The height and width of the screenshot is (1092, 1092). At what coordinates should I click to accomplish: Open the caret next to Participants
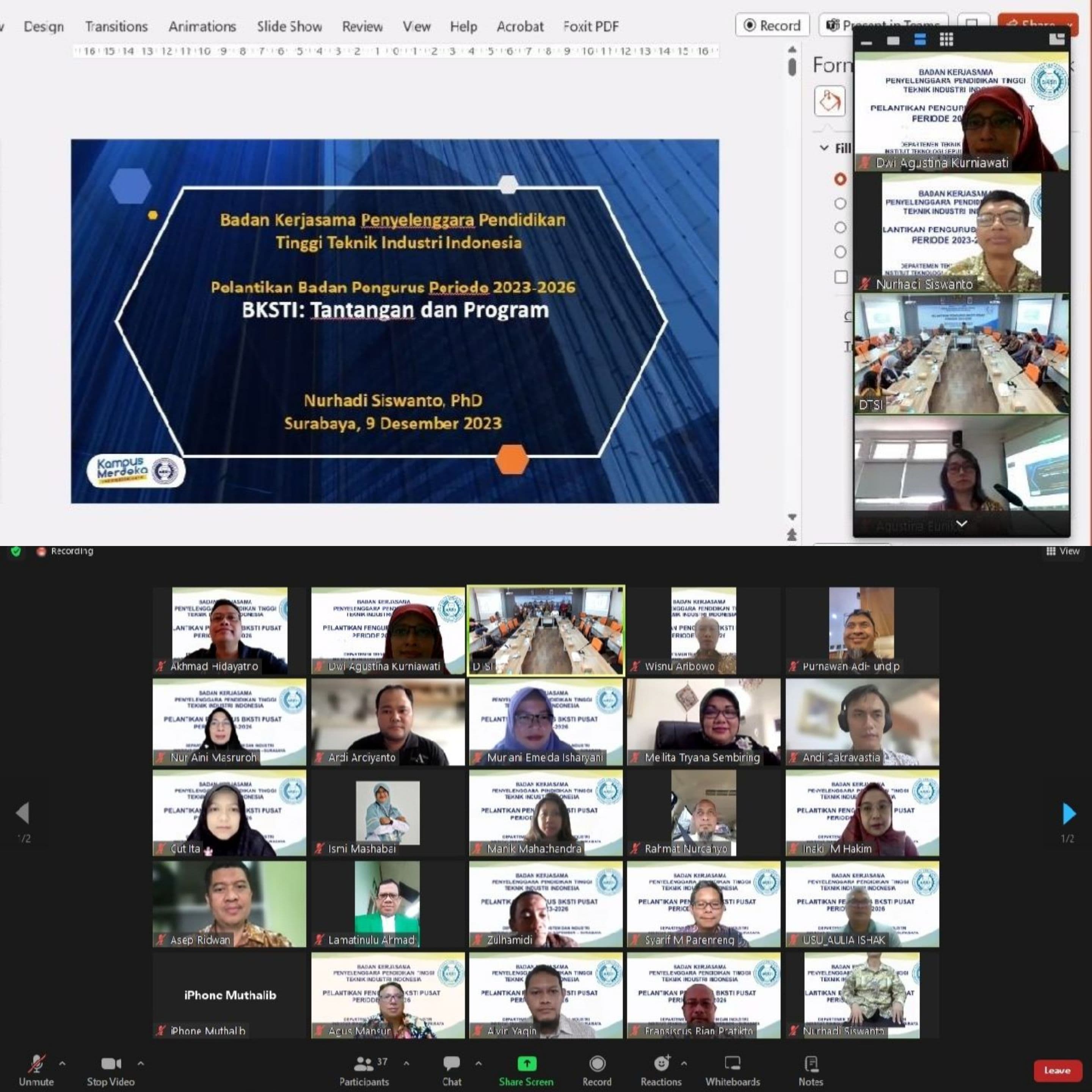point(406,1064)
